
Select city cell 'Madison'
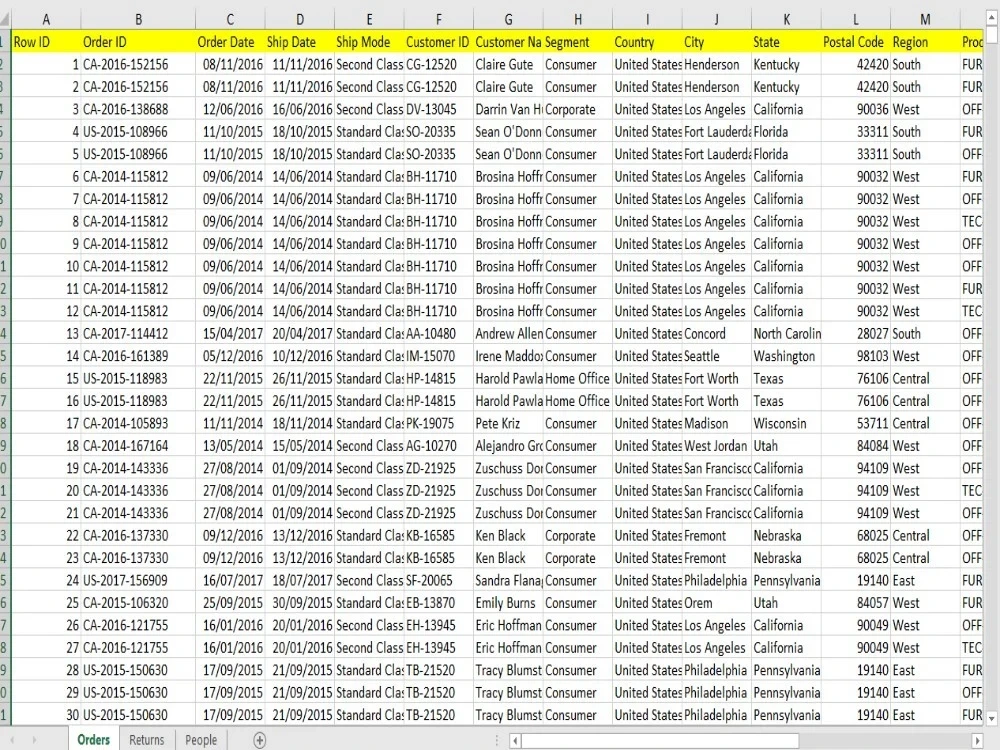[717, 423]
